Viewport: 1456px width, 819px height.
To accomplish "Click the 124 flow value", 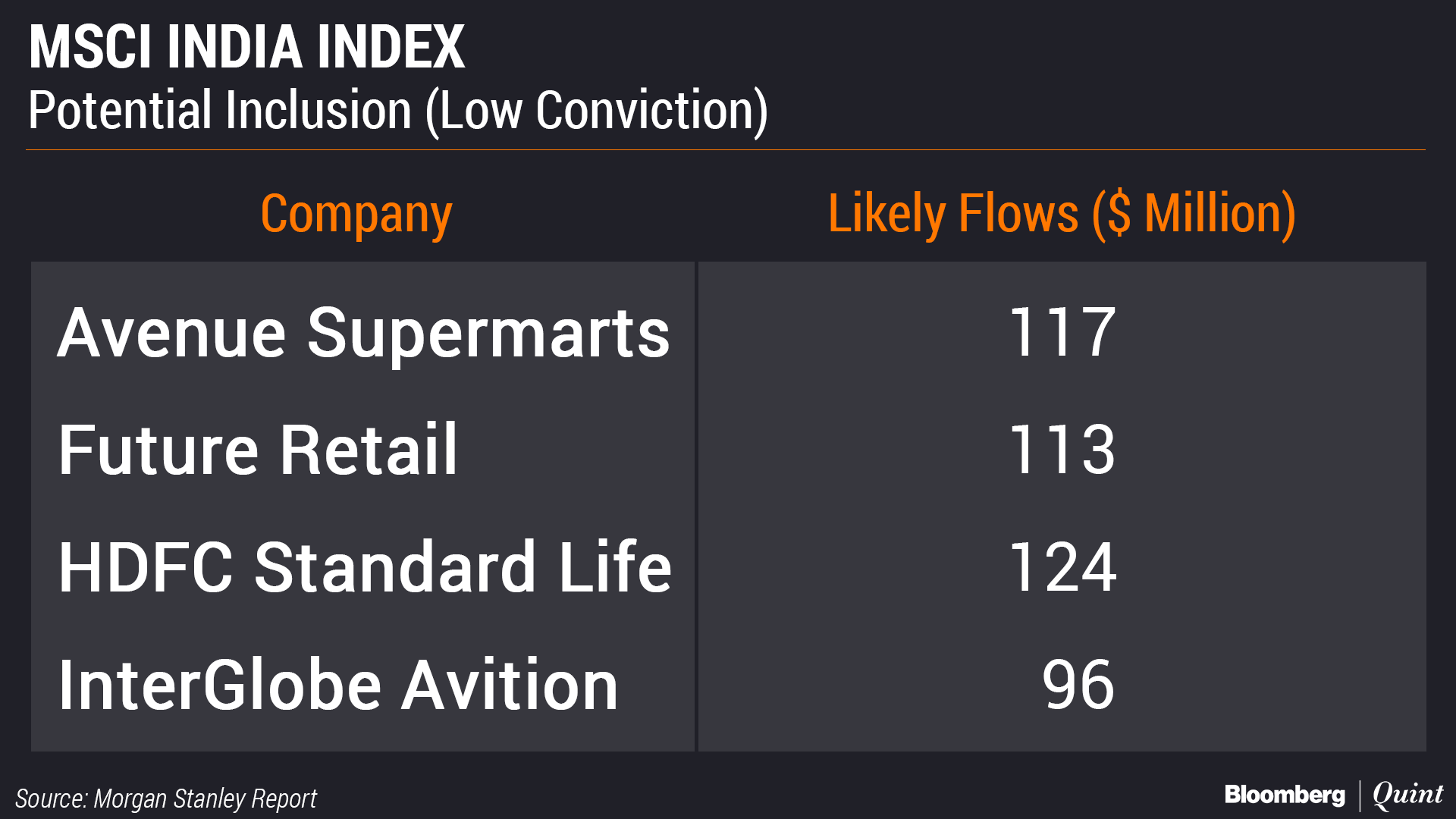I will (x=1062, y=567).
